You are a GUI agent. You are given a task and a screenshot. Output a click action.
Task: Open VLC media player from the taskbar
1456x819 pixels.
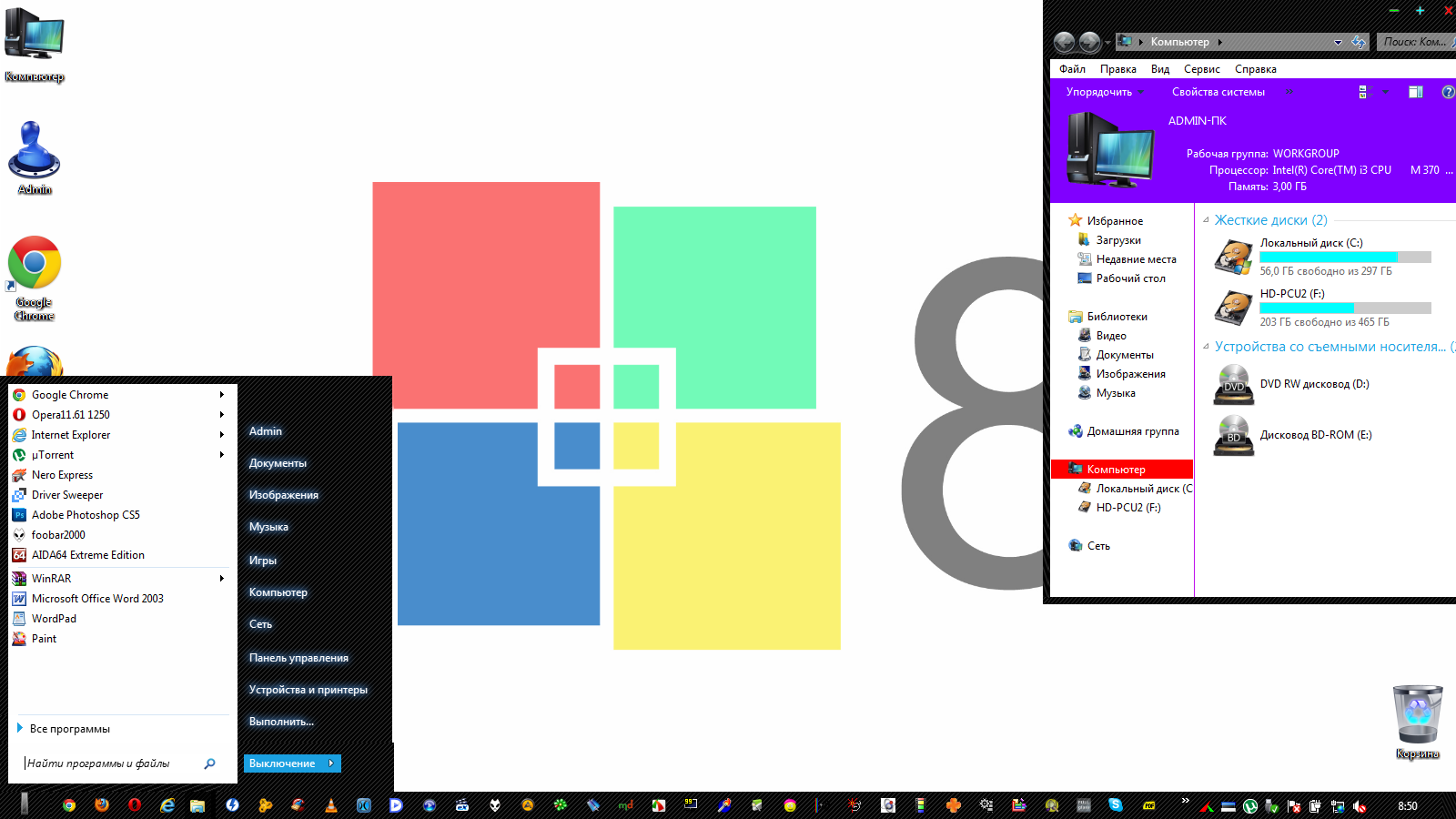point(331,805)
